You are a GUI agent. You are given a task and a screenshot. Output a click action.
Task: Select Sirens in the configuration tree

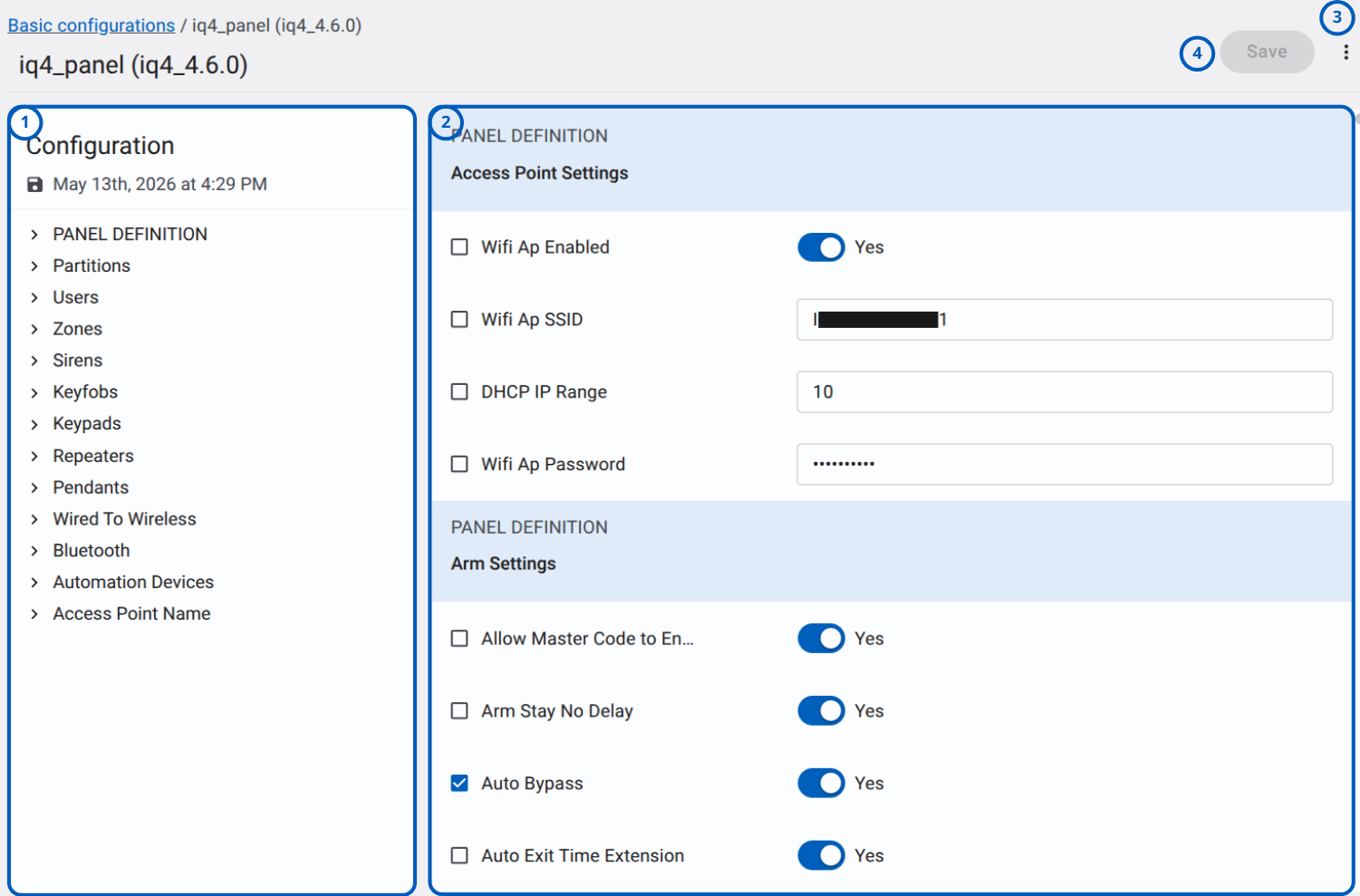coord(77,361)
